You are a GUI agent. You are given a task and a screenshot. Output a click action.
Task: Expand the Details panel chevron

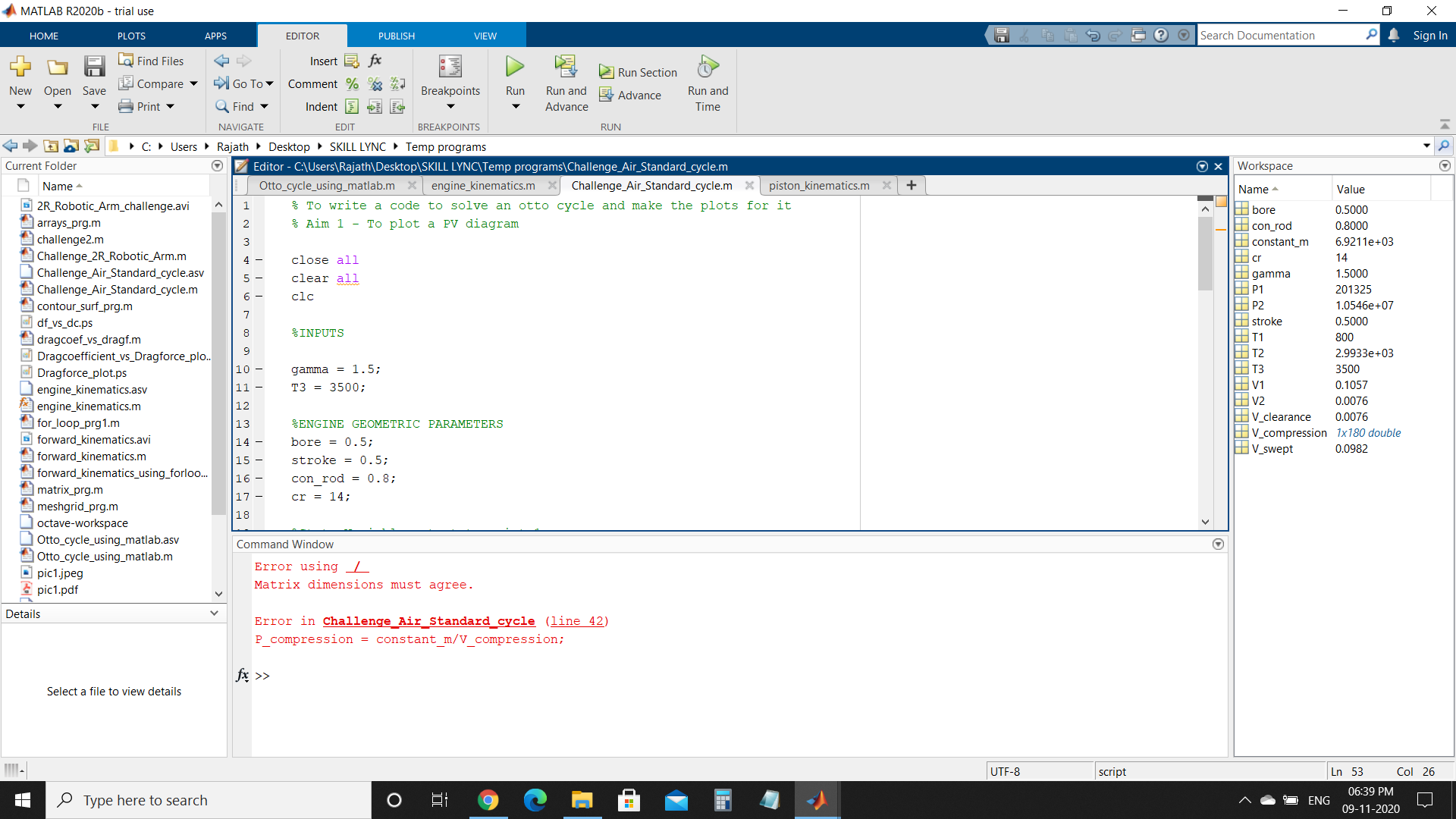(x=214, y=613)
